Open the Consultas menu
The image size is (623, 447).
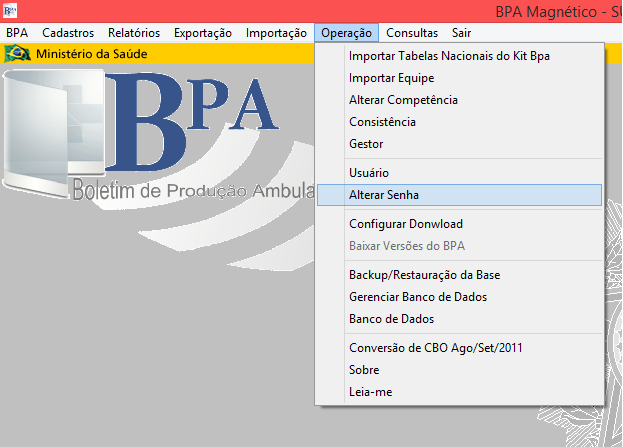411,33
